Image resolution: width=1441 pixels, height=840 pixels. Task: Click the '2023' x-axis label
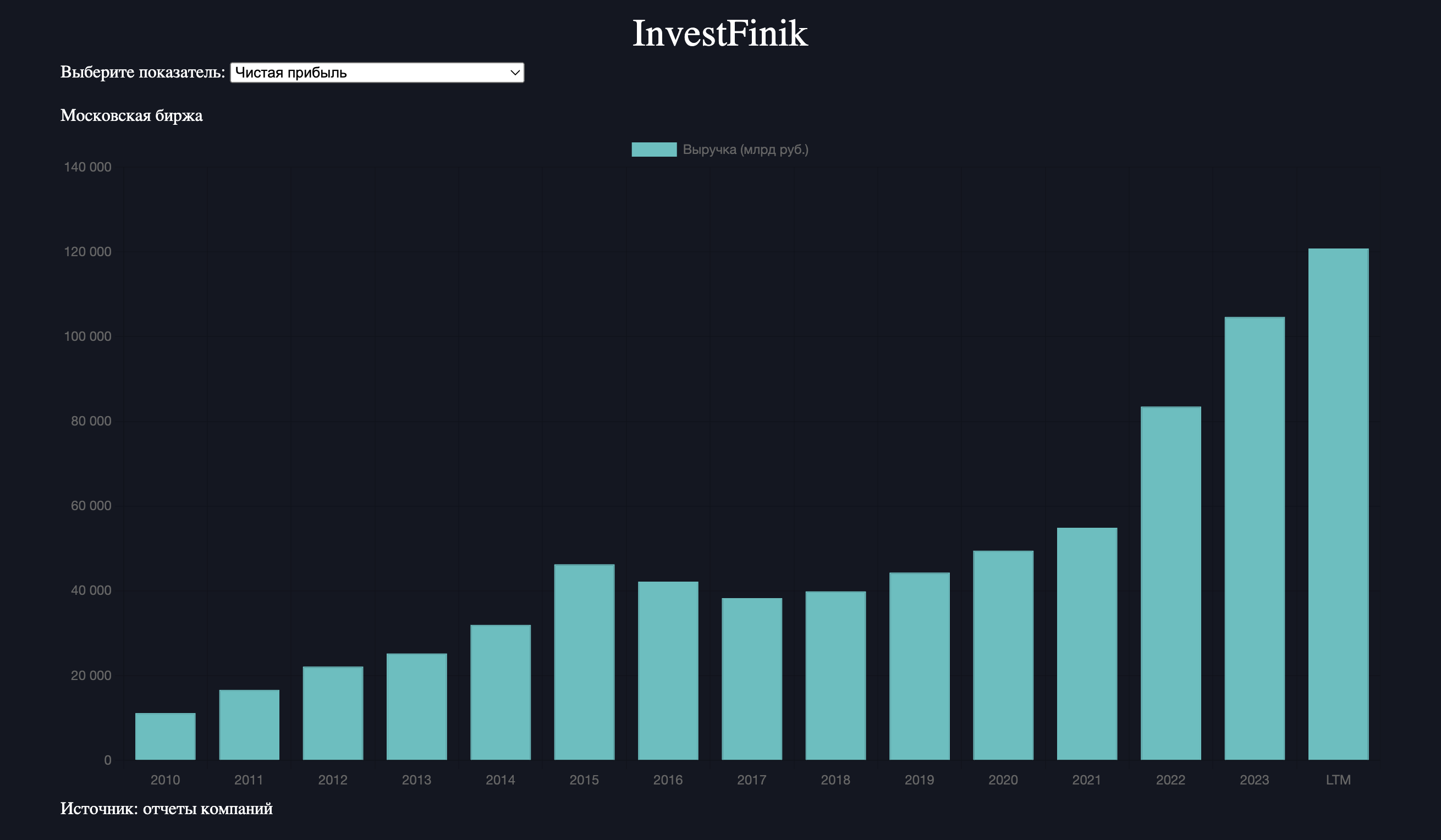pos(1255,780)
